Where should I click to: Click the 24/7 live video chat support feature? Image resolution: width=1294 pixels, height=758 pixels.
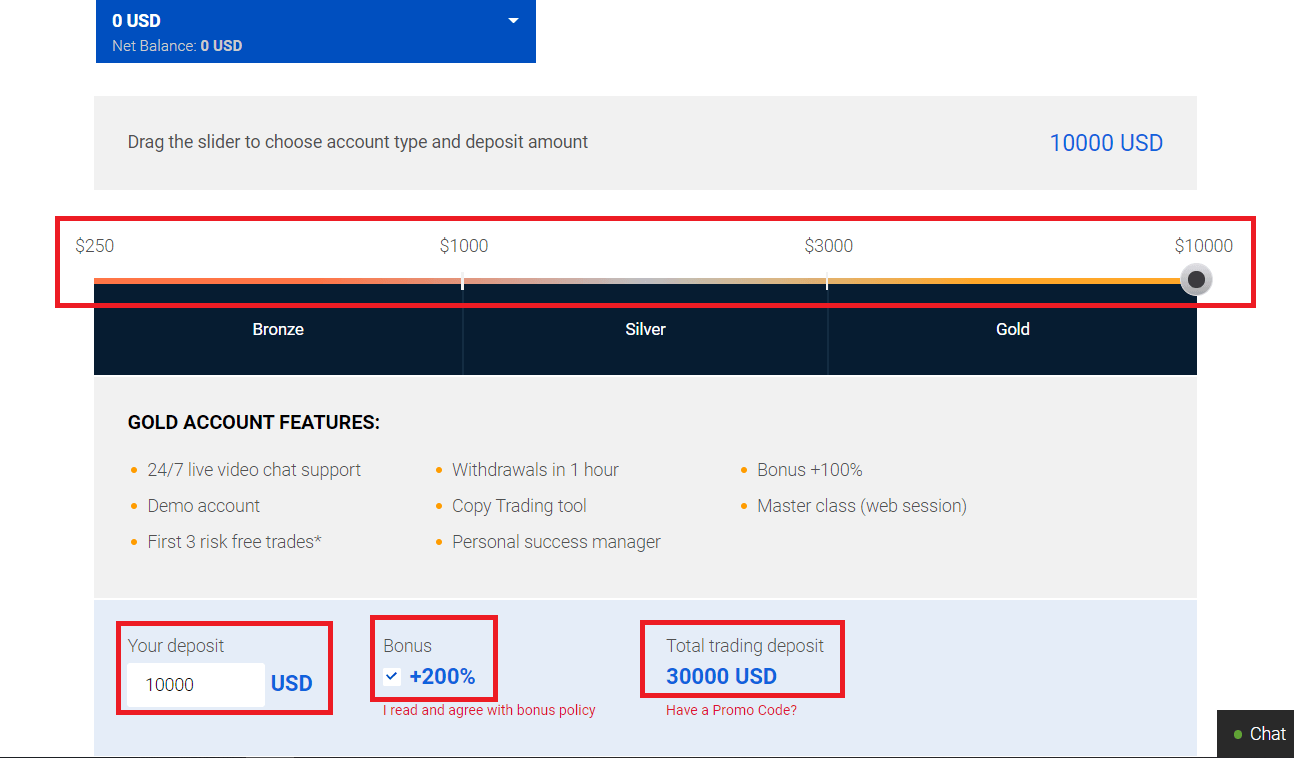[x=254, y=470]
